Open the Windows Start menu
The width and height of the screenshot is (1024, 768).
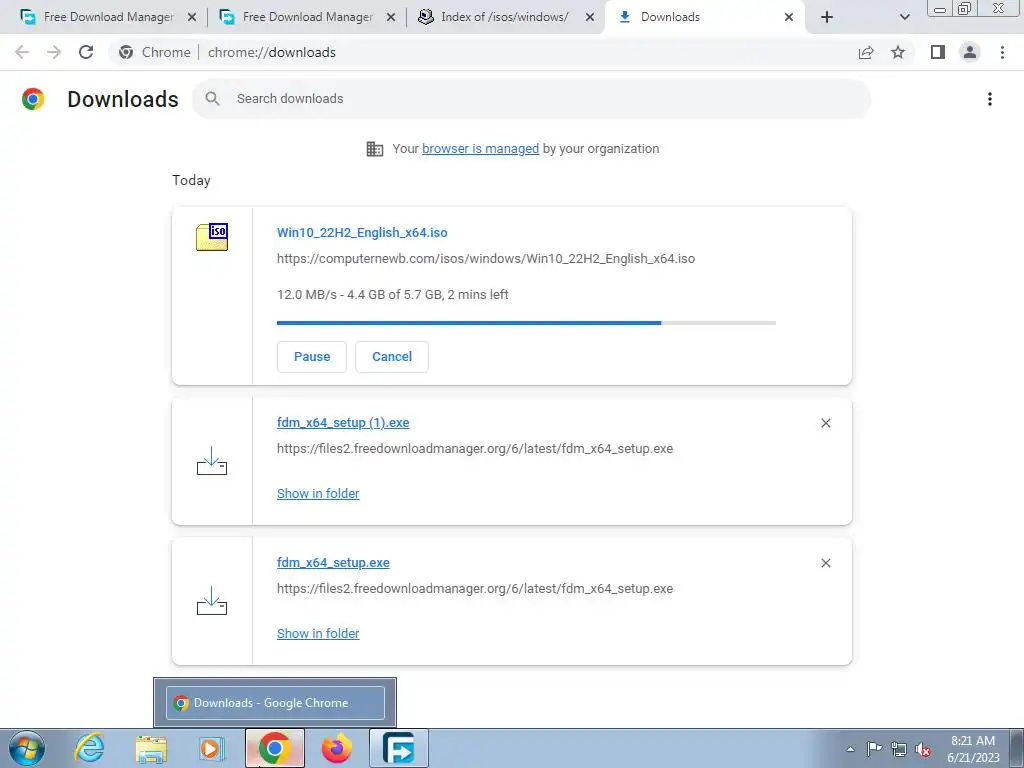click(x=26, y=748)
